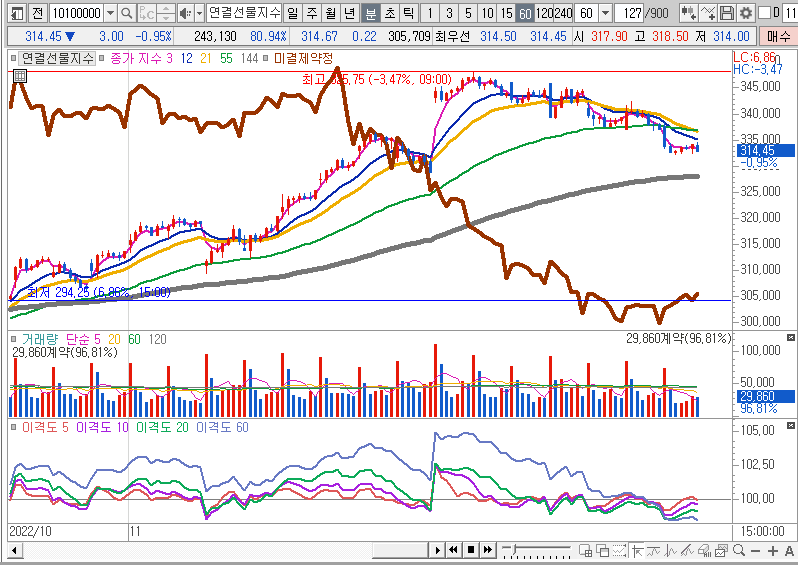Switch to the 일 (daily) period tab
Image resolution: width=798 pixels, height=565 pixels.
[x=291, y=13]
